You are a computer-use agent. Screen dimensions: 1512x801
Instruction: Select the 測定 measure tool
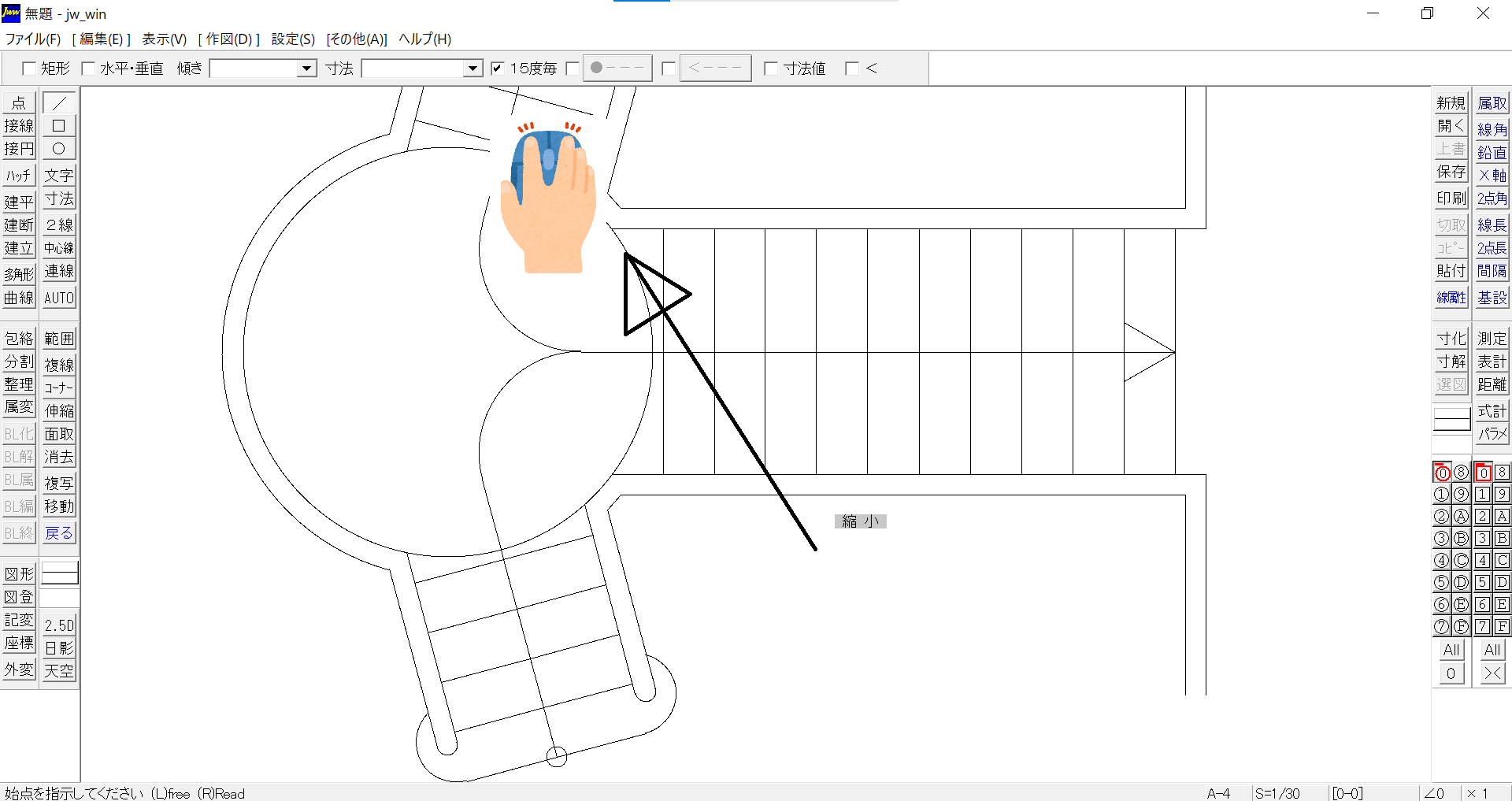[1492, 339]
